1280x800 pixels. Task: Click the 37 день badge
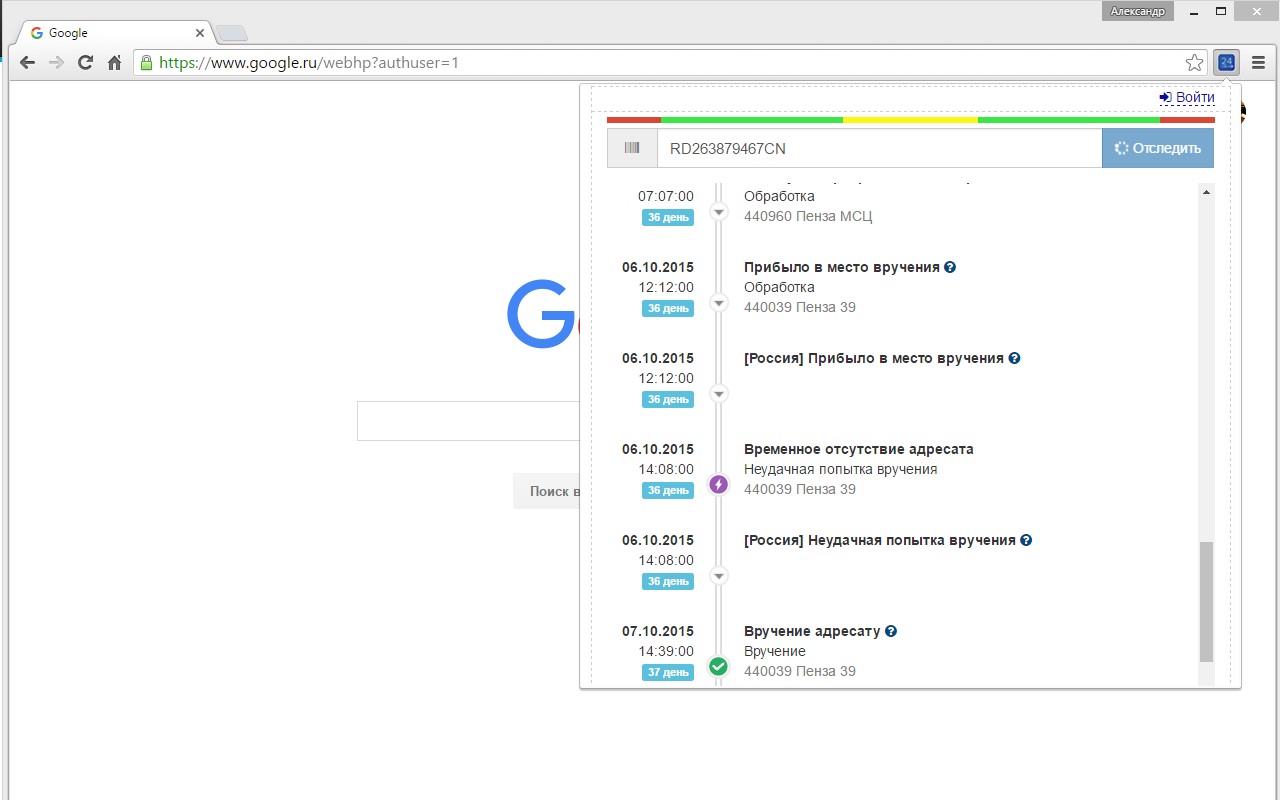coord(668,672)
